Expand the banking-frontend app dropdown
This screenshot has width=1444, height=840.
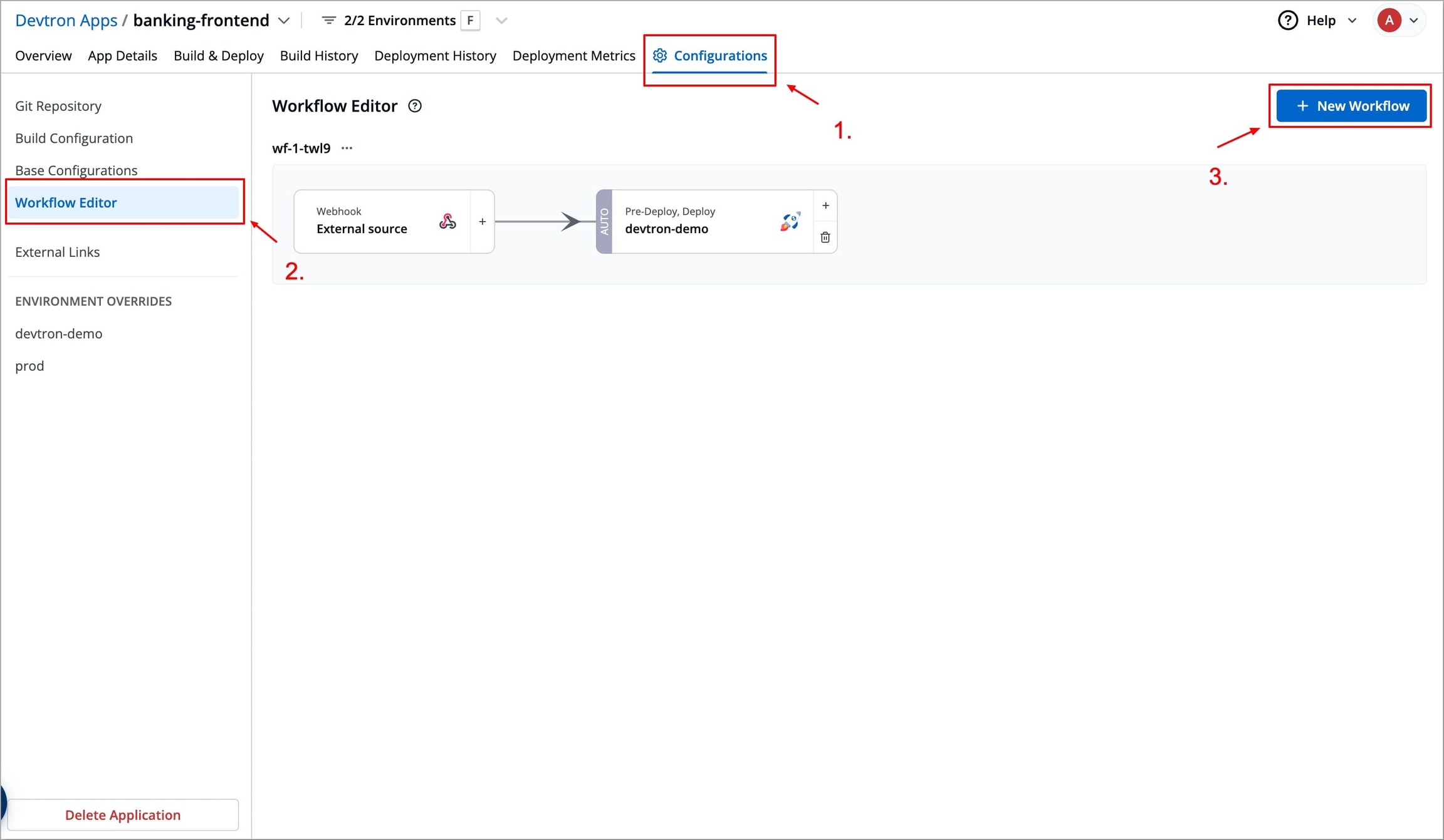tap(284, 21)
